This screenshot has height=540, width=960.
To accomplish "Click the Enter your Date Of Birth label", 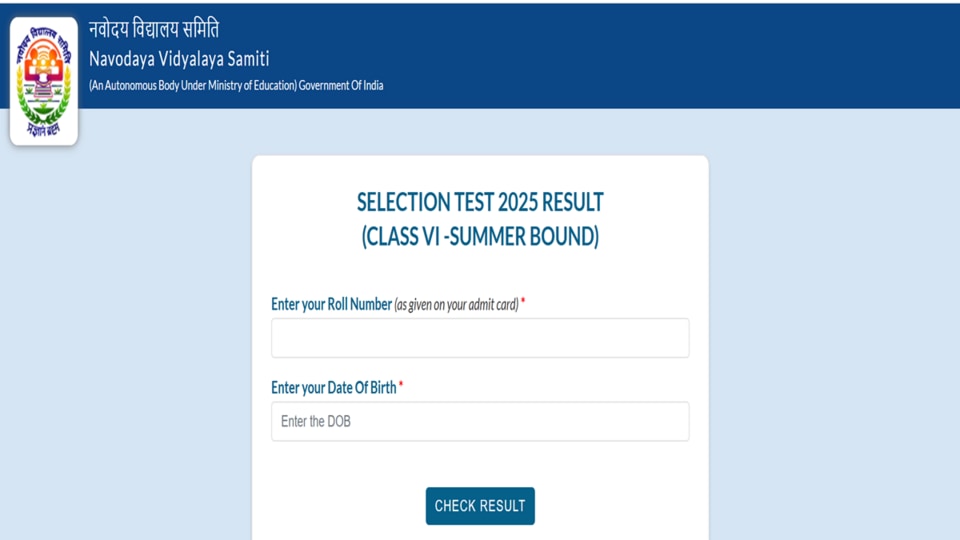I will (x=334, y=388).
